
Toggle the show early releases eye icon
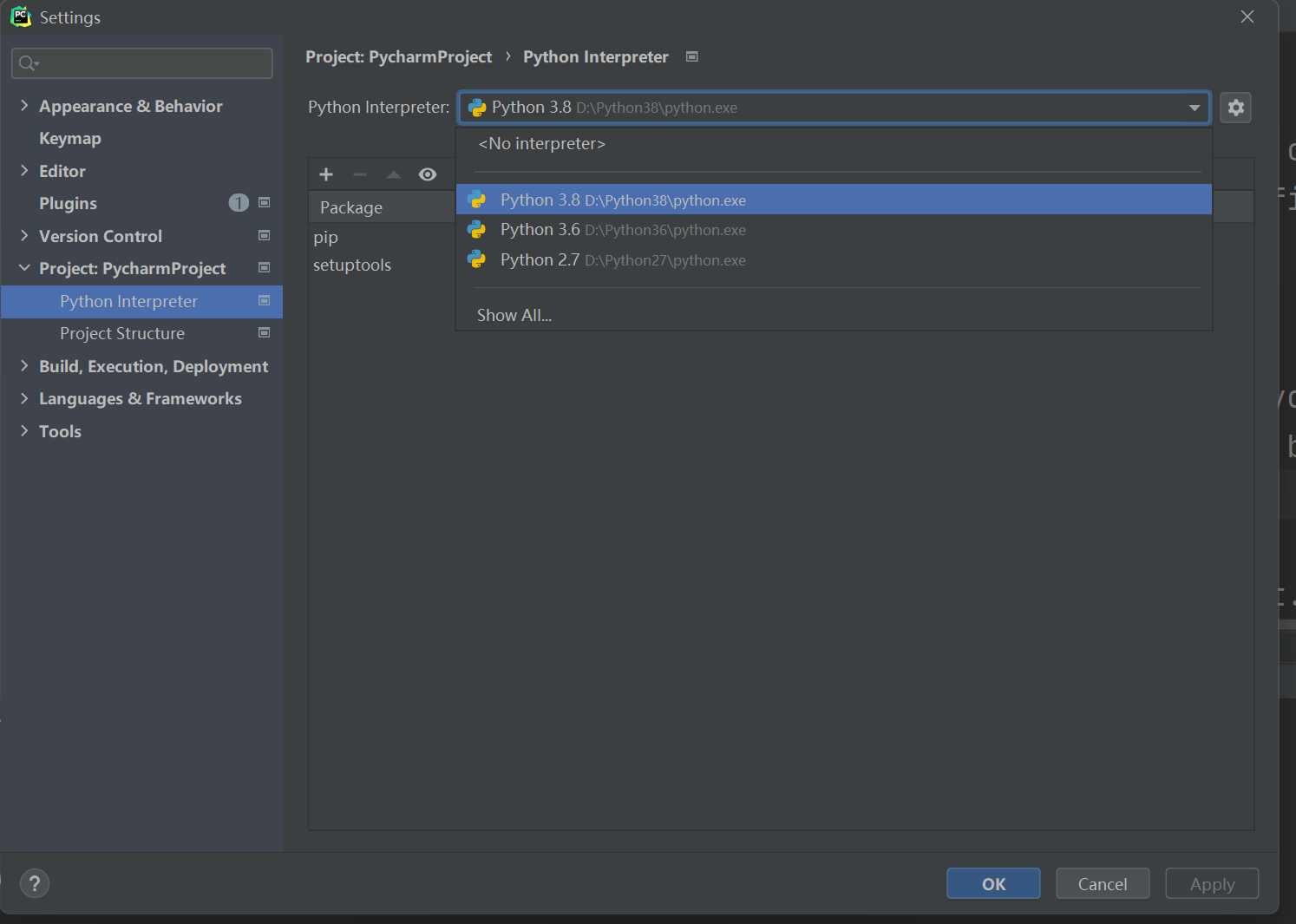(428, 174)
